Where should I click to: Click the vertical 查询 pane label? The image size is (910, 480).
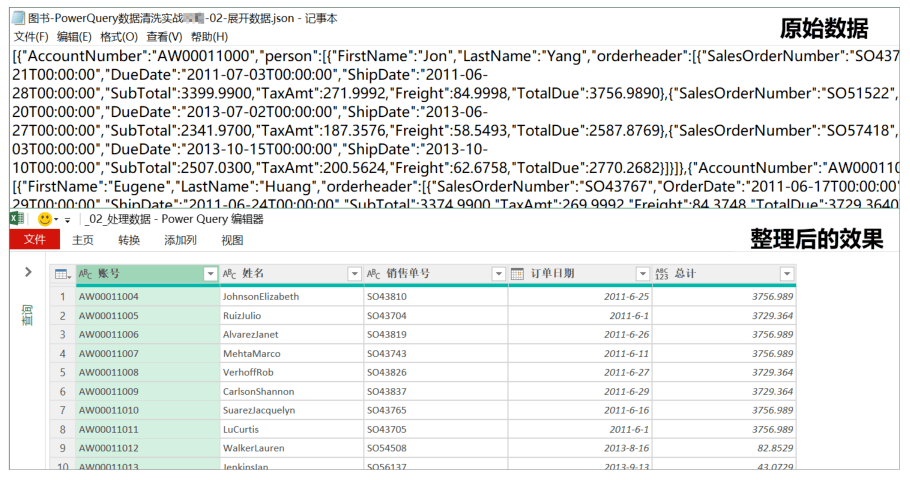pos(27,315)
